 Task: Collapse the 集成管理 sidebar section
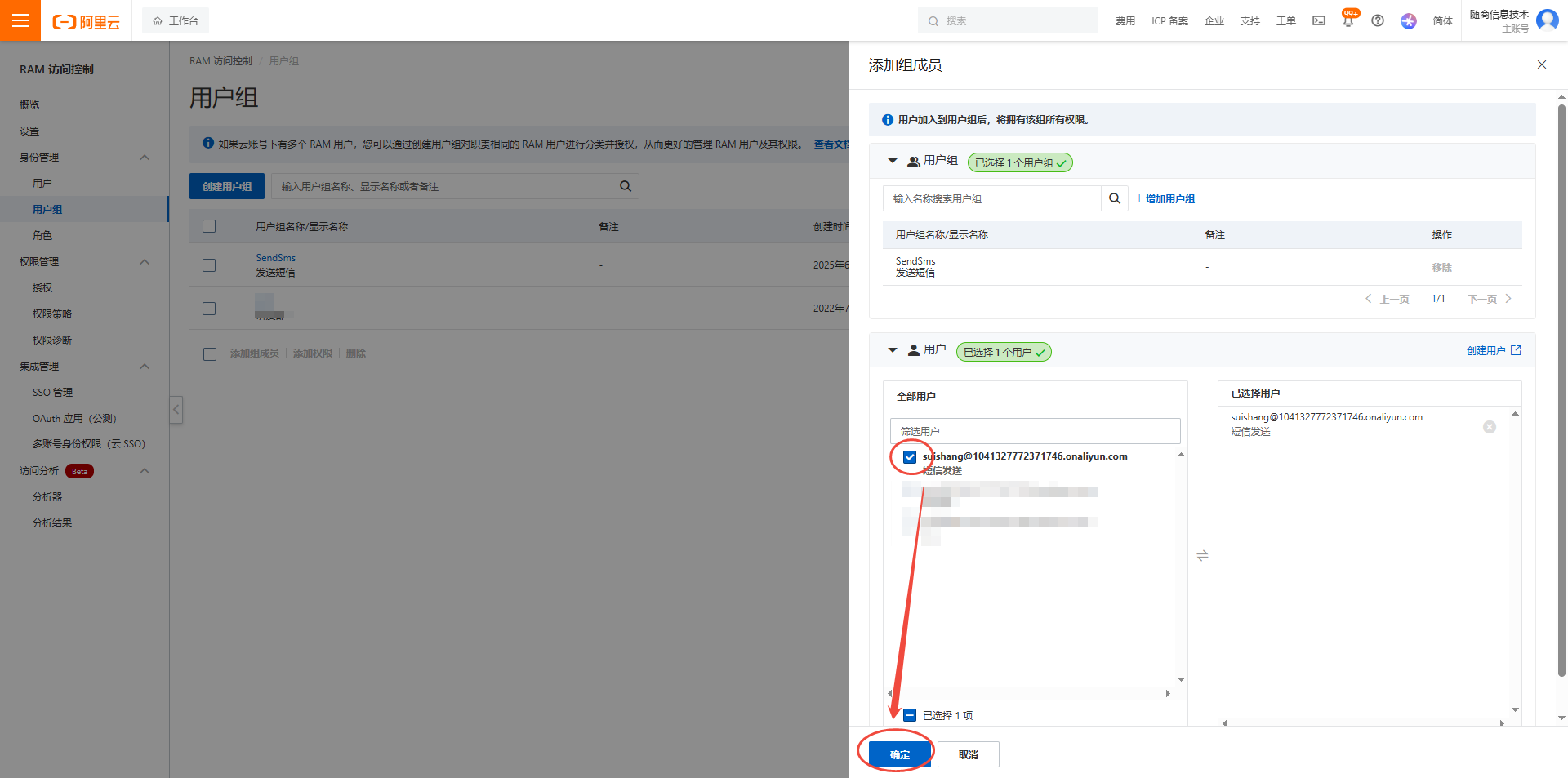click(145, 366)
